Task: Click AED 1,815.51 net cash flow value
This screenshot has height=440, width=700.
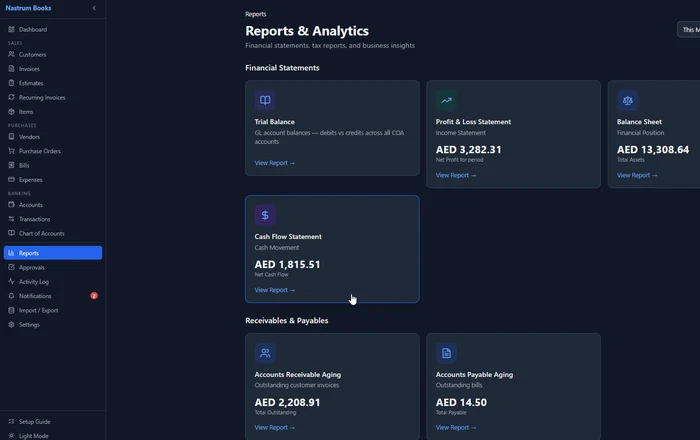Action: (x=288, y=265)
